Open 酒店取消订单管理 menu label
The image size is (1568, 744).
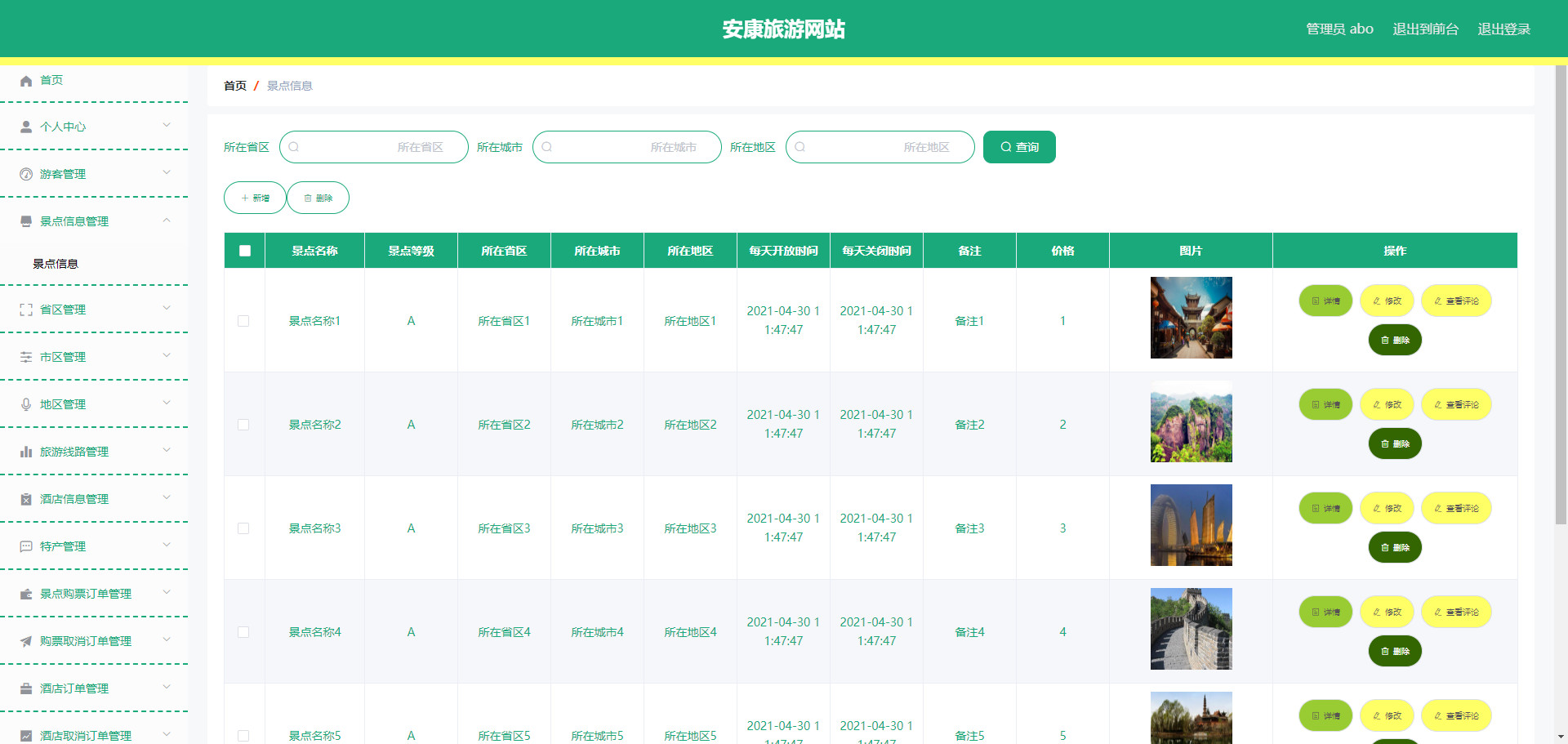pos(86,736)
